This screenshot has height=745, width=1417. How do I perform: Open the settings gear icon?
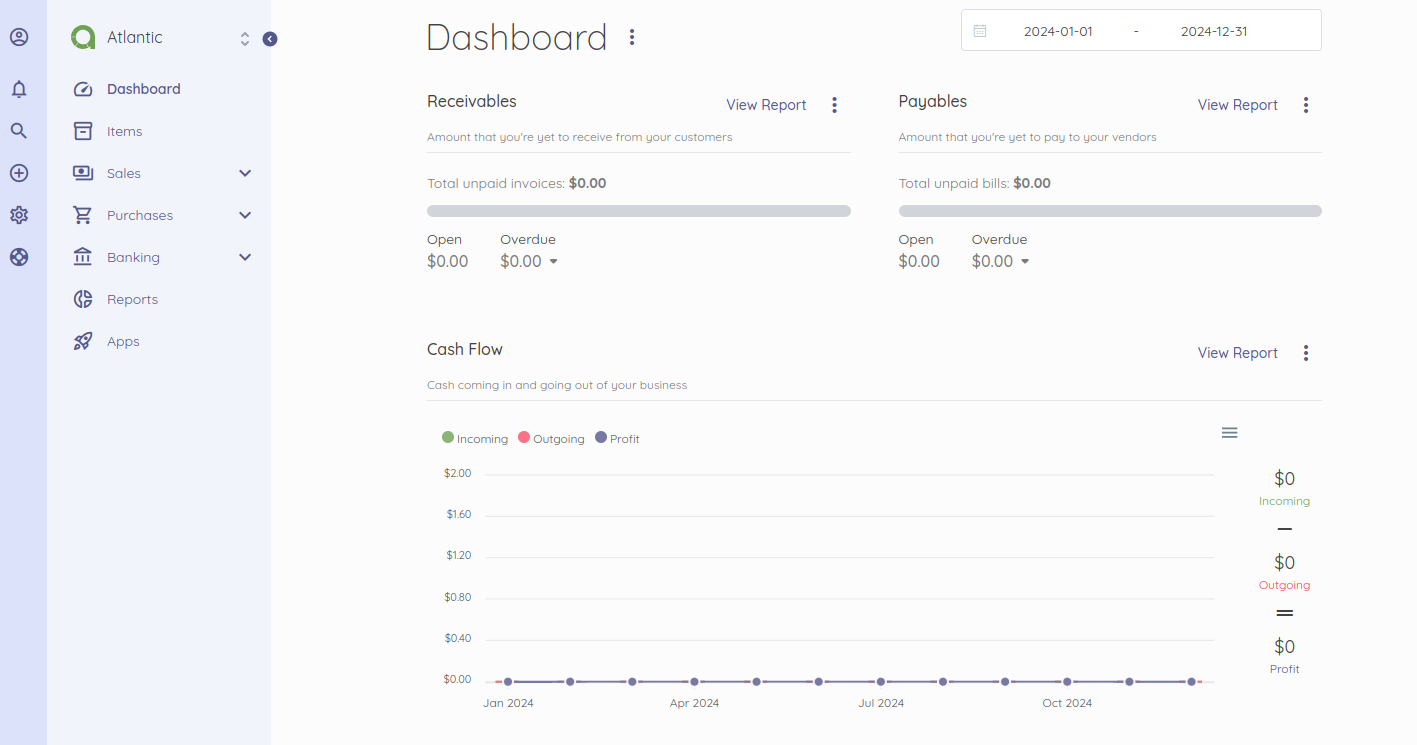(x=19, y=215)
